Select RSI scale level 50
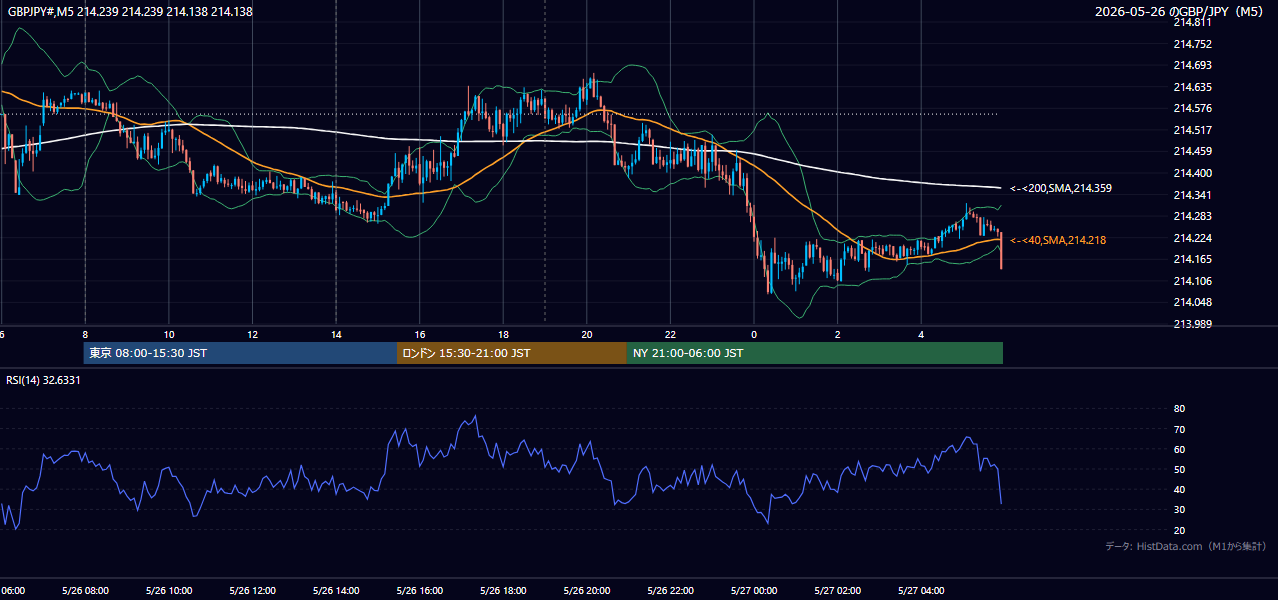Screen dimensions: 1278x600 (1179, 470)
